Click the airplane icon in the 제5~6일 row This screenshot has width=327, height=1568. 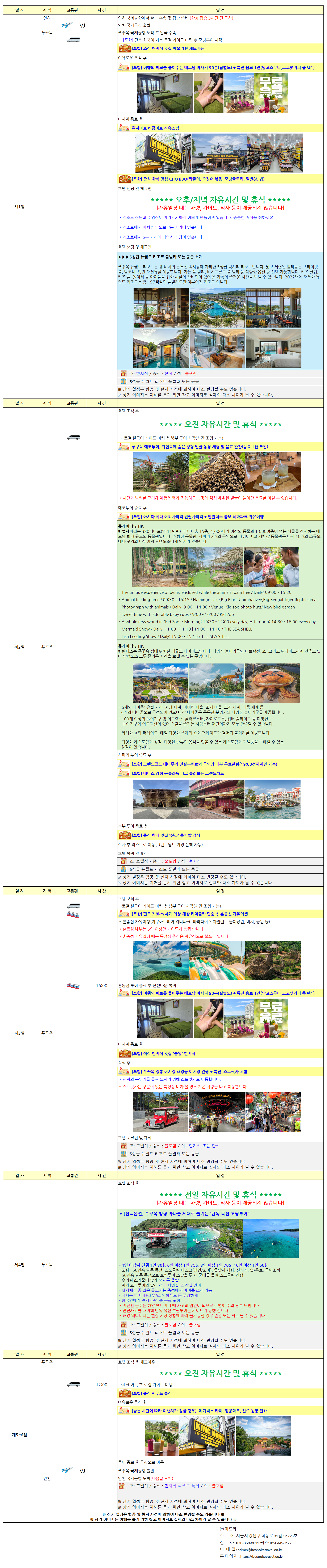pyautogui.click(x=67, y=1470)
